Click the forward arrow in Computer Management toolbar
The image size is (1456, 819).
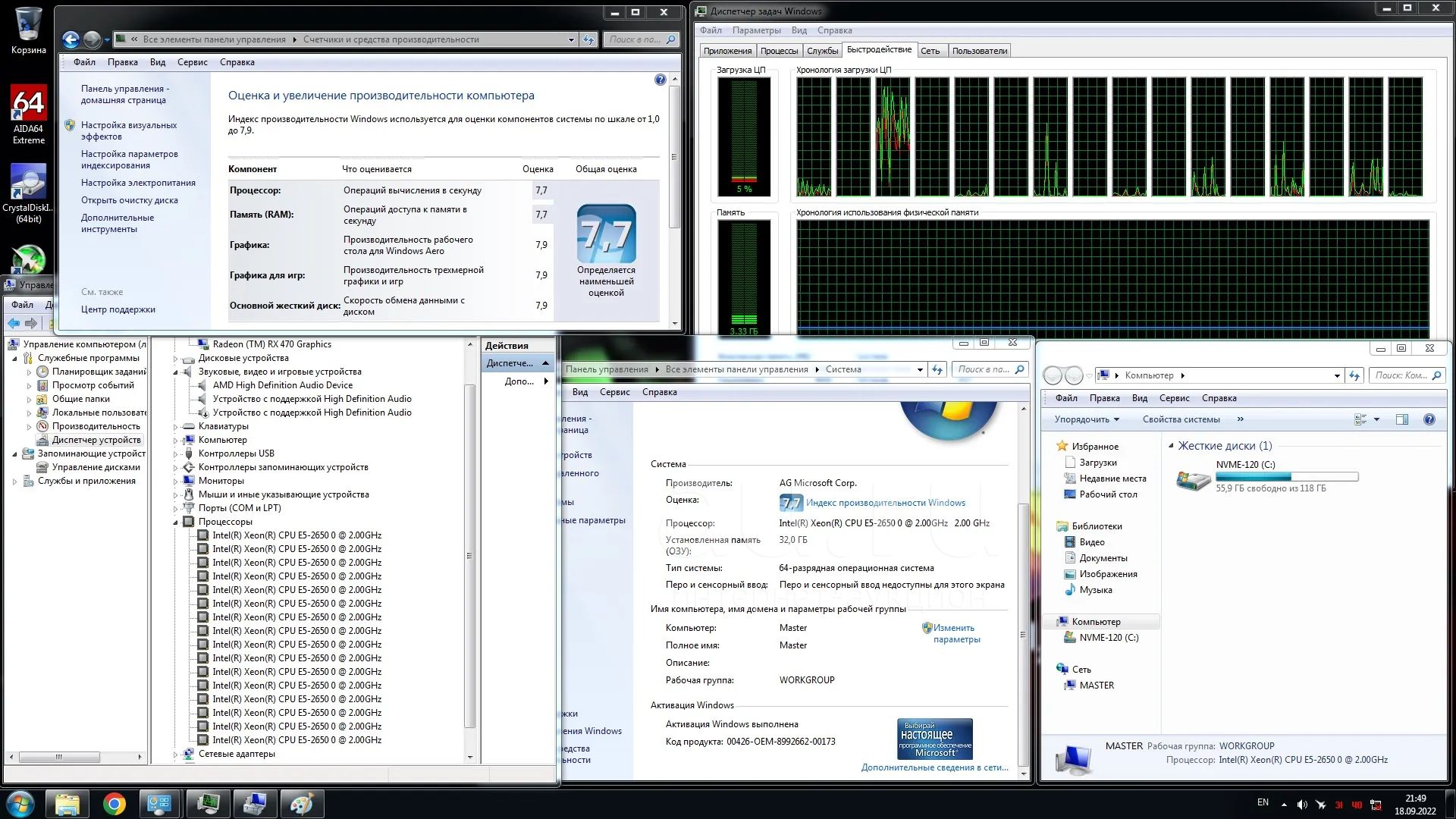(31, 323)
